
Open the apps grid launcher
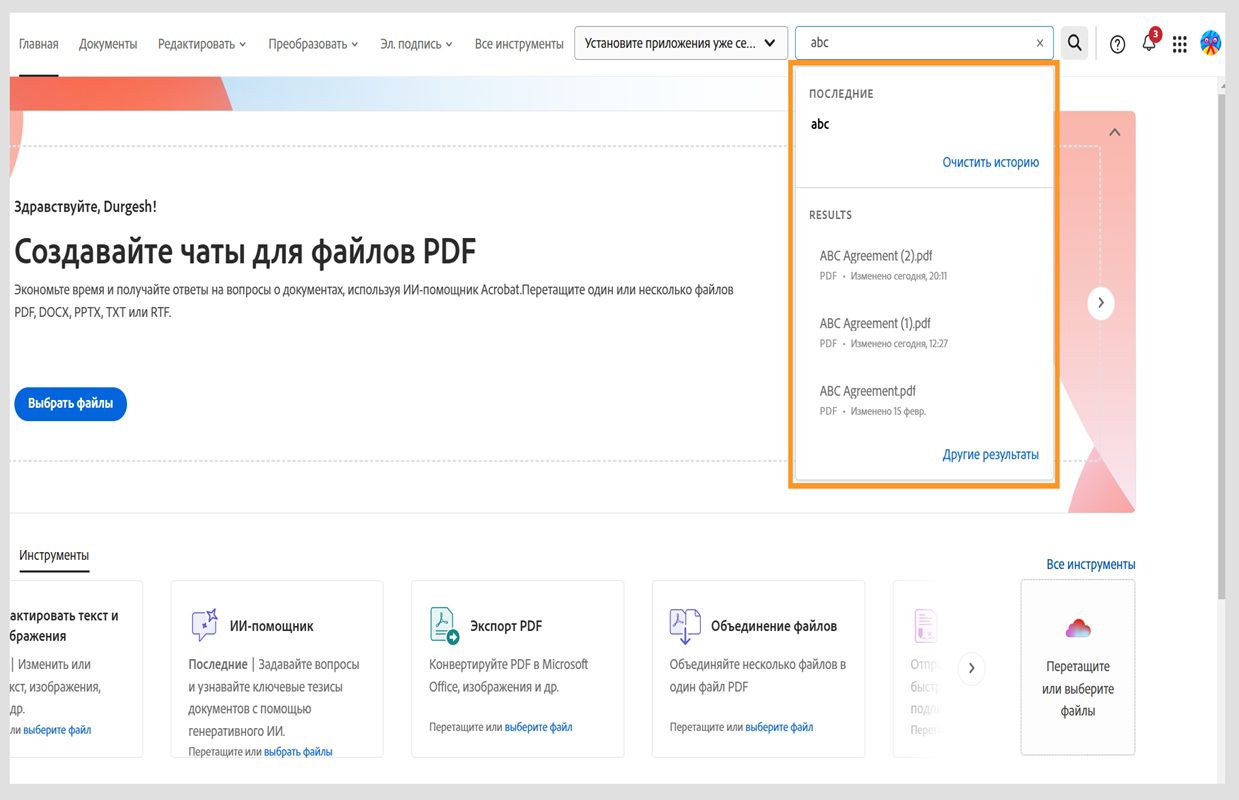pyautogui.click(x=1180, y=44)
